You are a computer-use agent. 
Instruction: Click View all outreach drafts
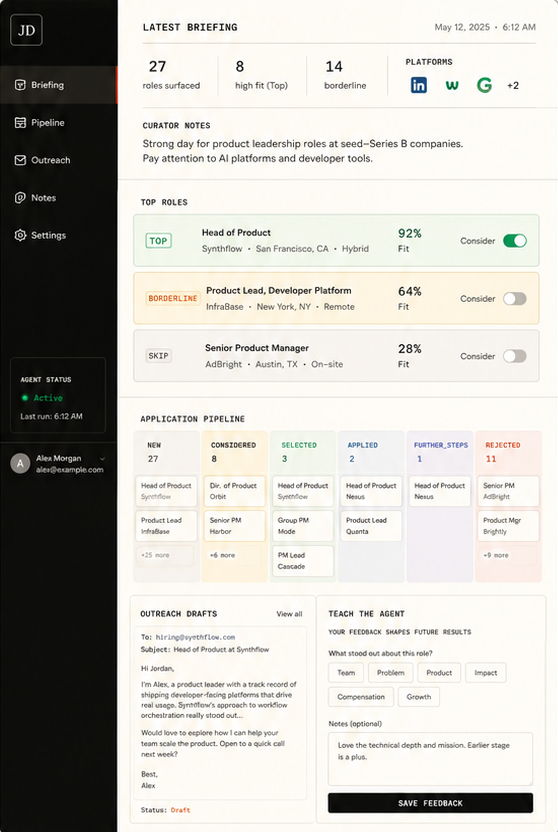(x=289, y=614)
